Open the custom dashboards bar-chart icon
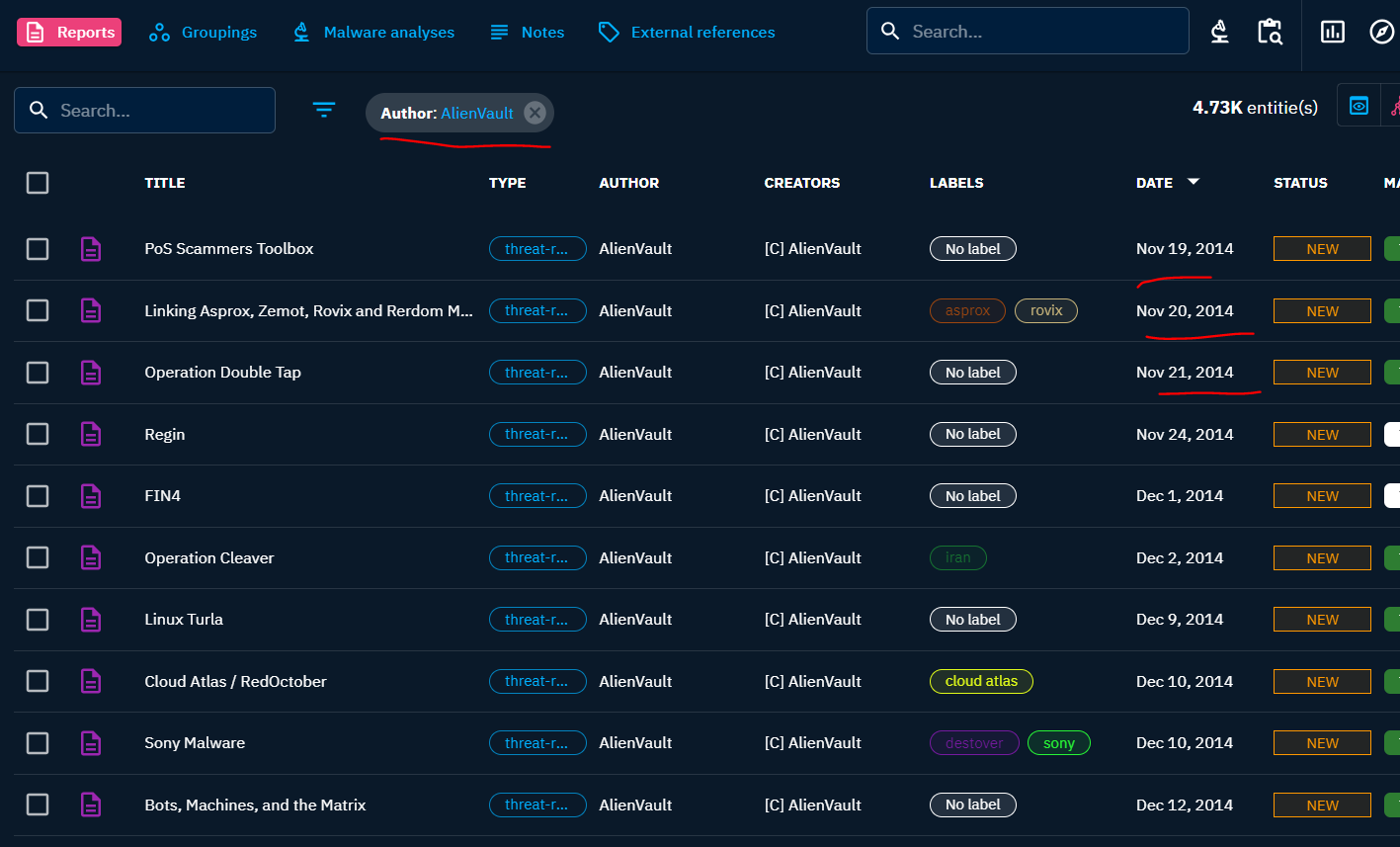Image resolution: width=1400 pixels, height=847 pixels. [x=1332, y=31]
